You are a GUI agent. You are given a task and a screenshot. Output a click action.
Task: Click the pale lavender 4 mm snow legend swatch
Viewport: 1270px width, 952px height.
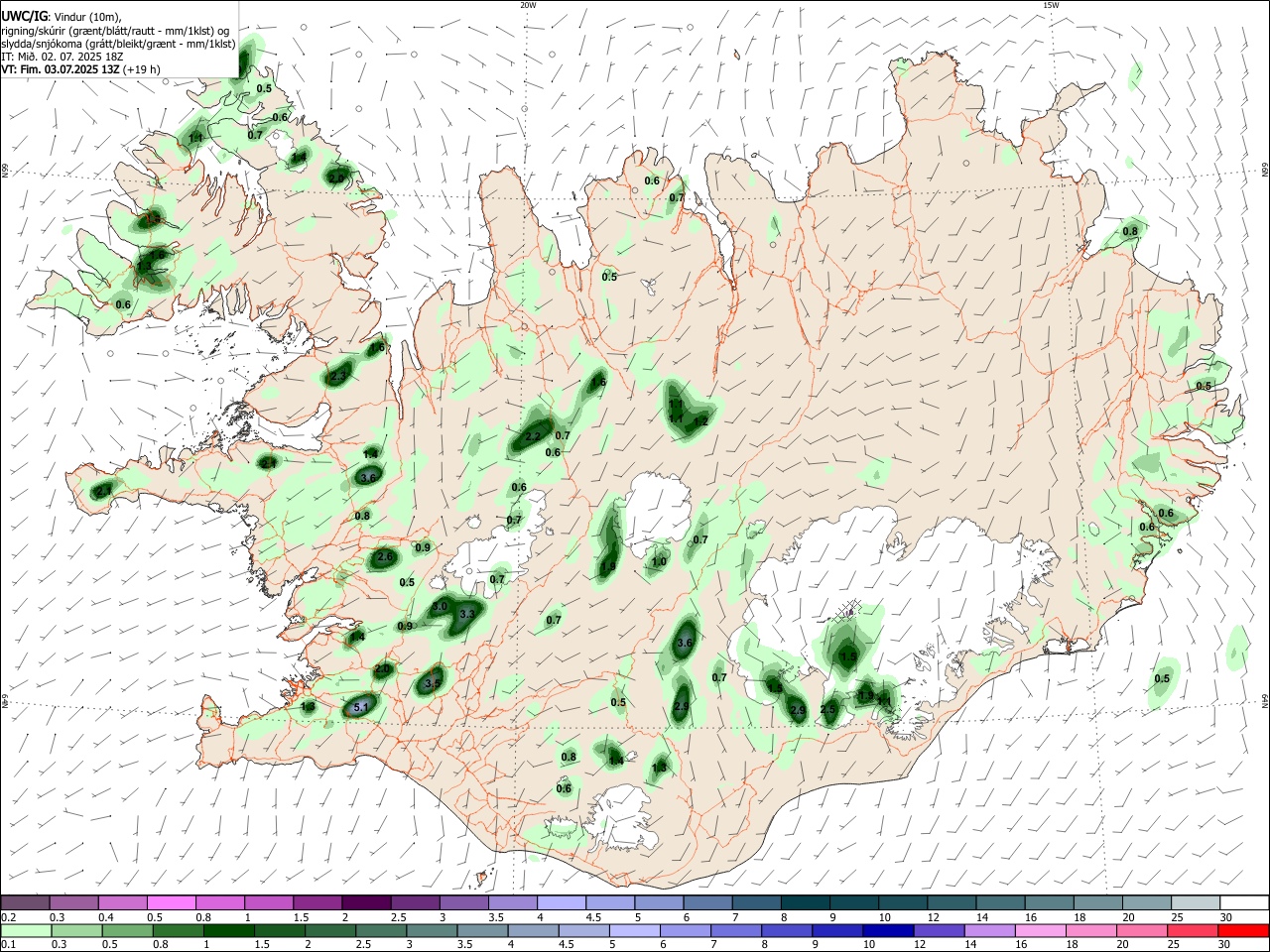(x=562, y=903)
